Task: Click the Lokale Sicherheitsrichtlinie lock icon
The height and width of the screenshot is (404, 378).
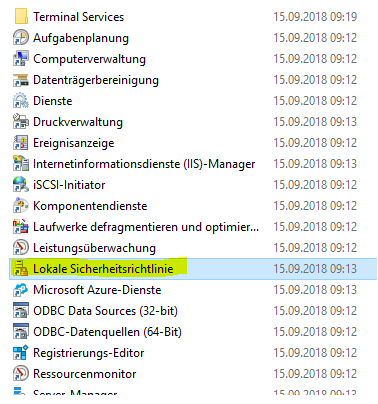Action: click(x=21, y=269)
